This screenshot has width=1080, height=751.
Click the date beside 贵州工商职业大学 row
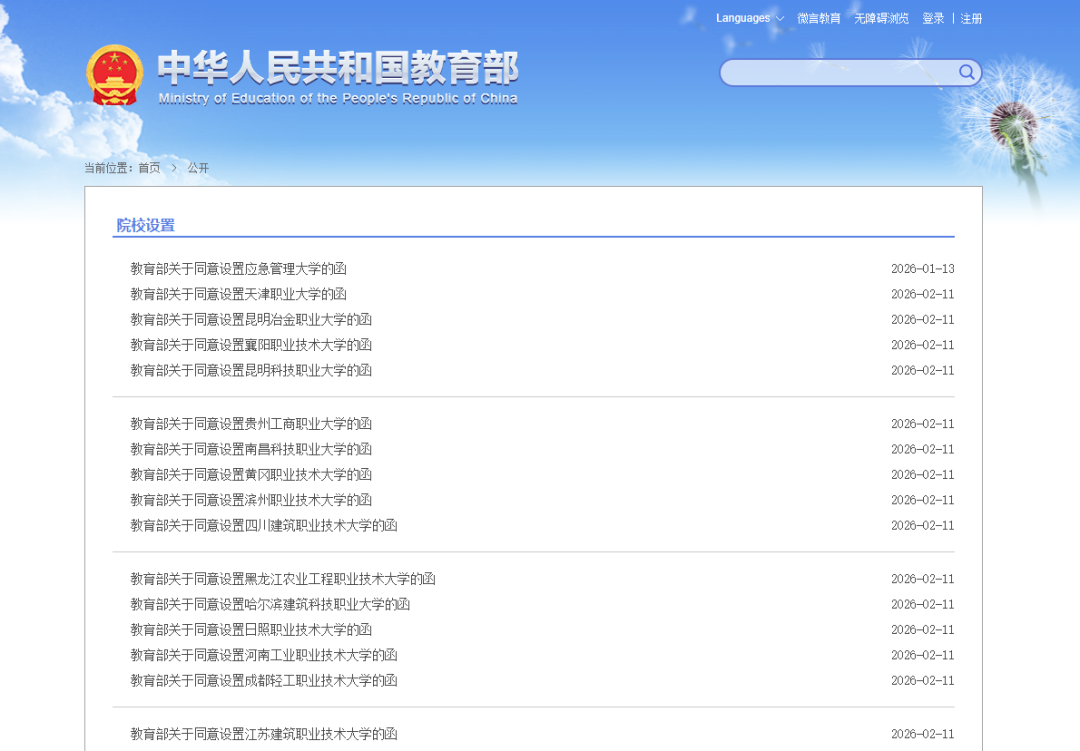point(922,424)
